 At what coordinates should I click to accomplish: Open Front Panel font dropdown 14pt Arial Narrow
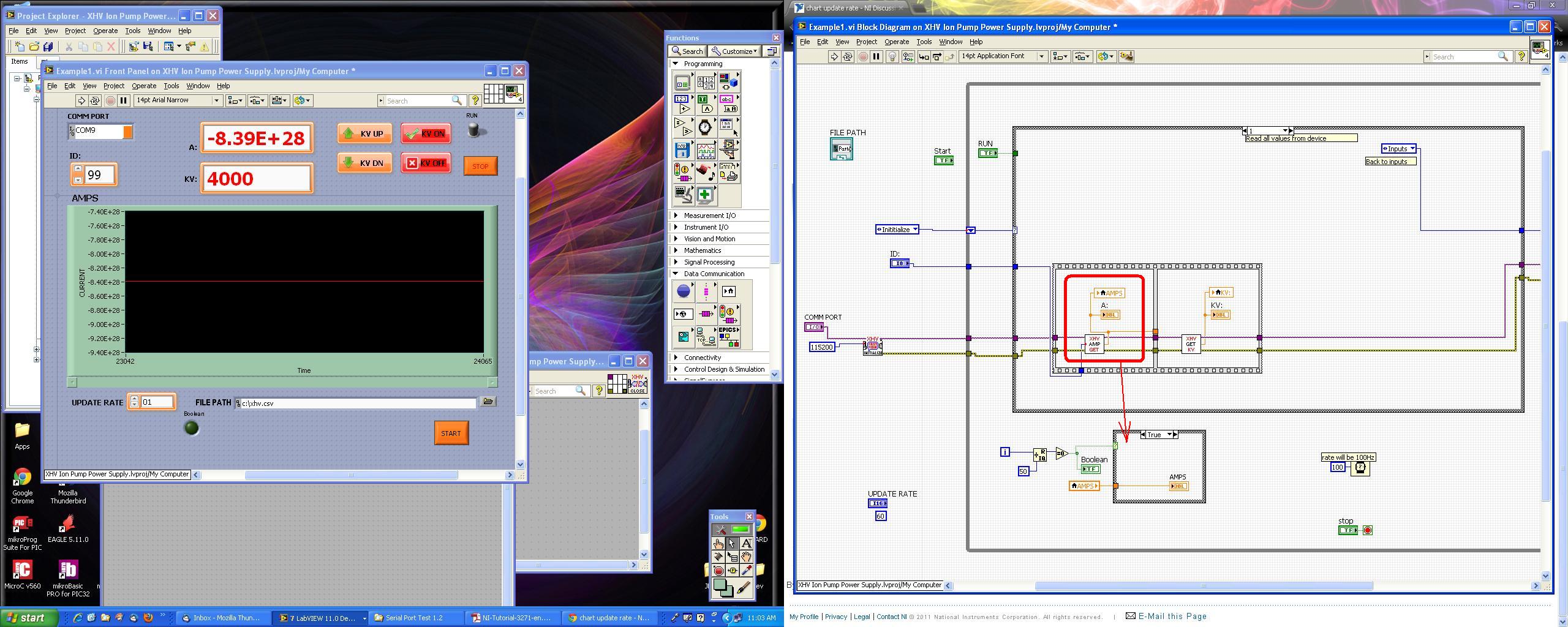[177, 100]
